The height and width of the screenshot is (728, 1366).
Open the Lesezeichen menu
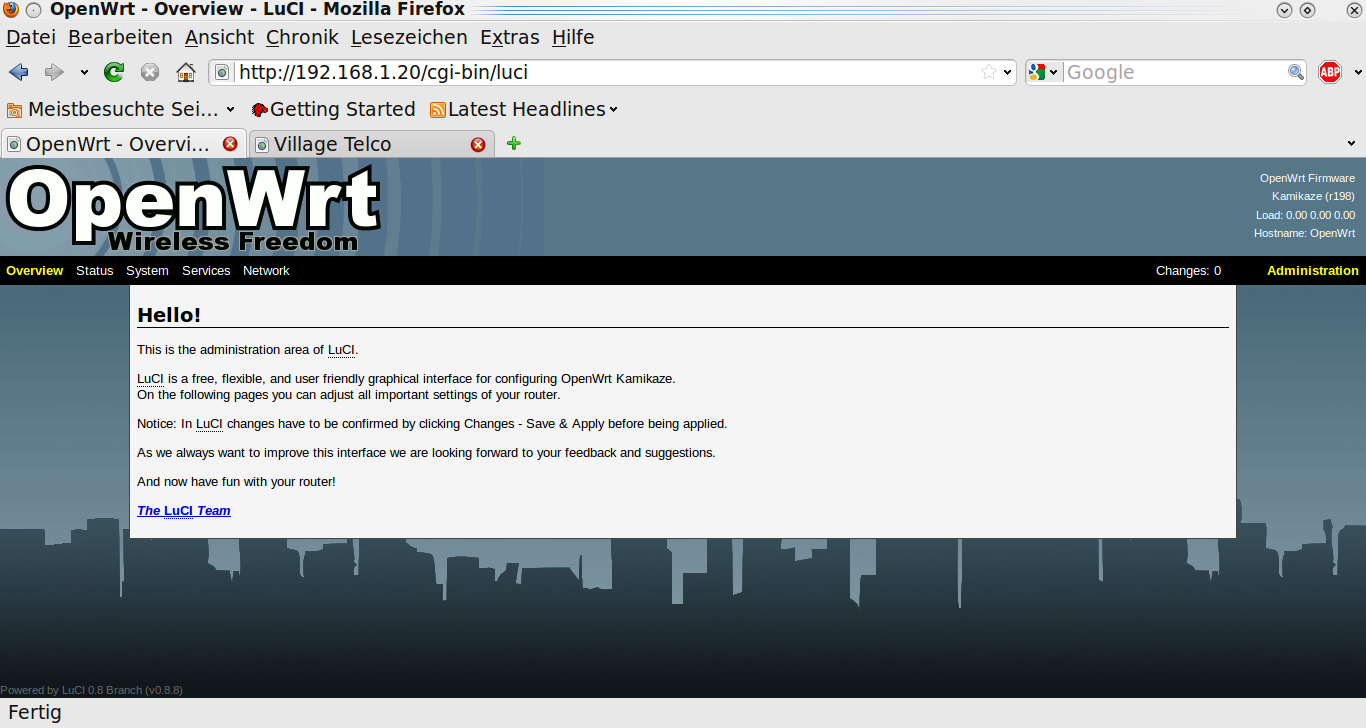coord(409,37)
